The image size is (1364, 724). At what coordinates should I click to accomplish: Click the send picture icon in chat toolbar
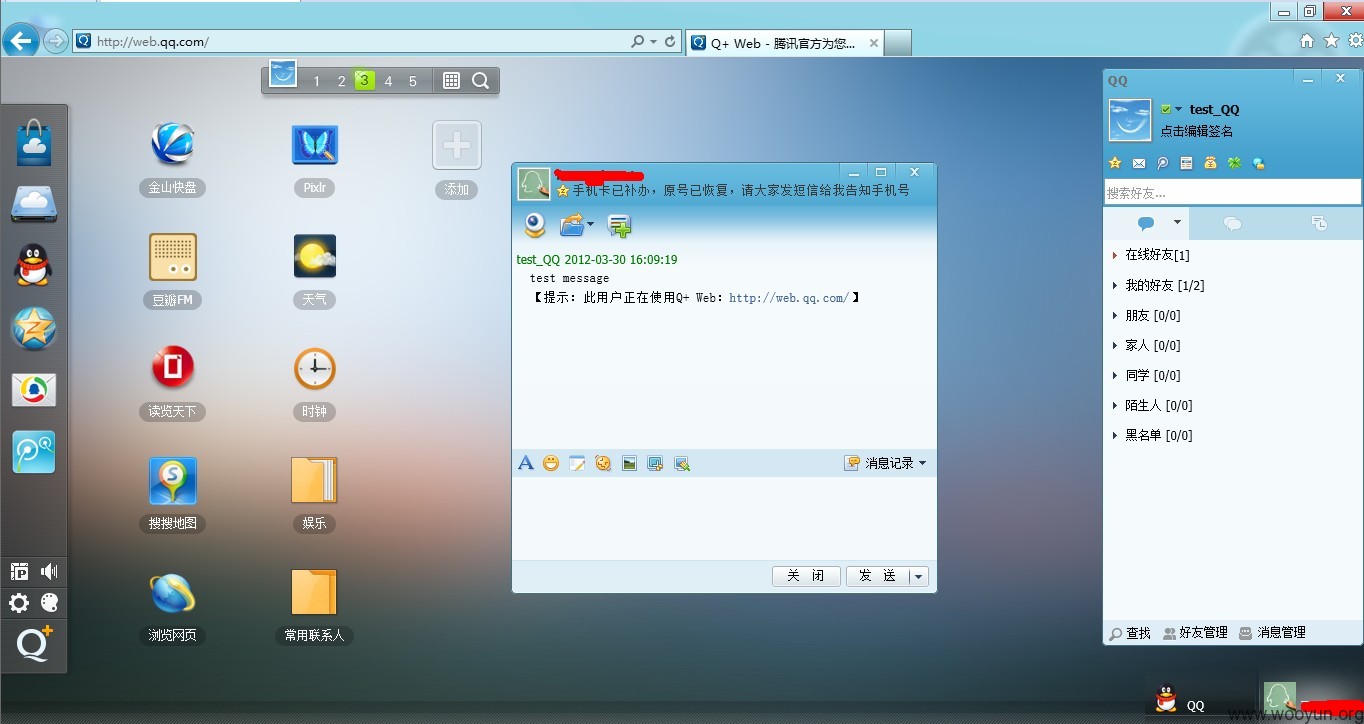pos(629,463)
